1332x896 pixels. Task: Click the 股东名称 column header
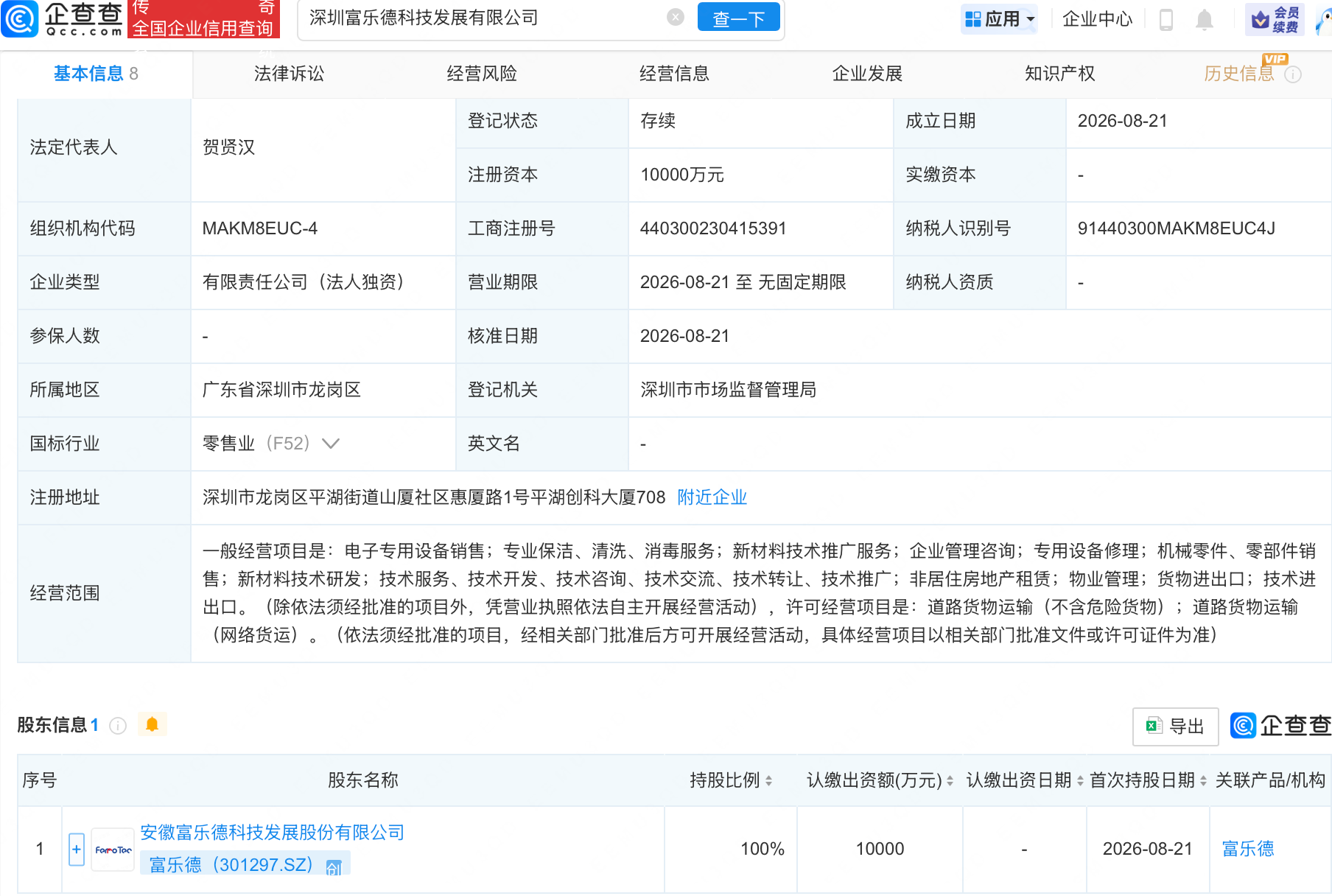[362, 780]
